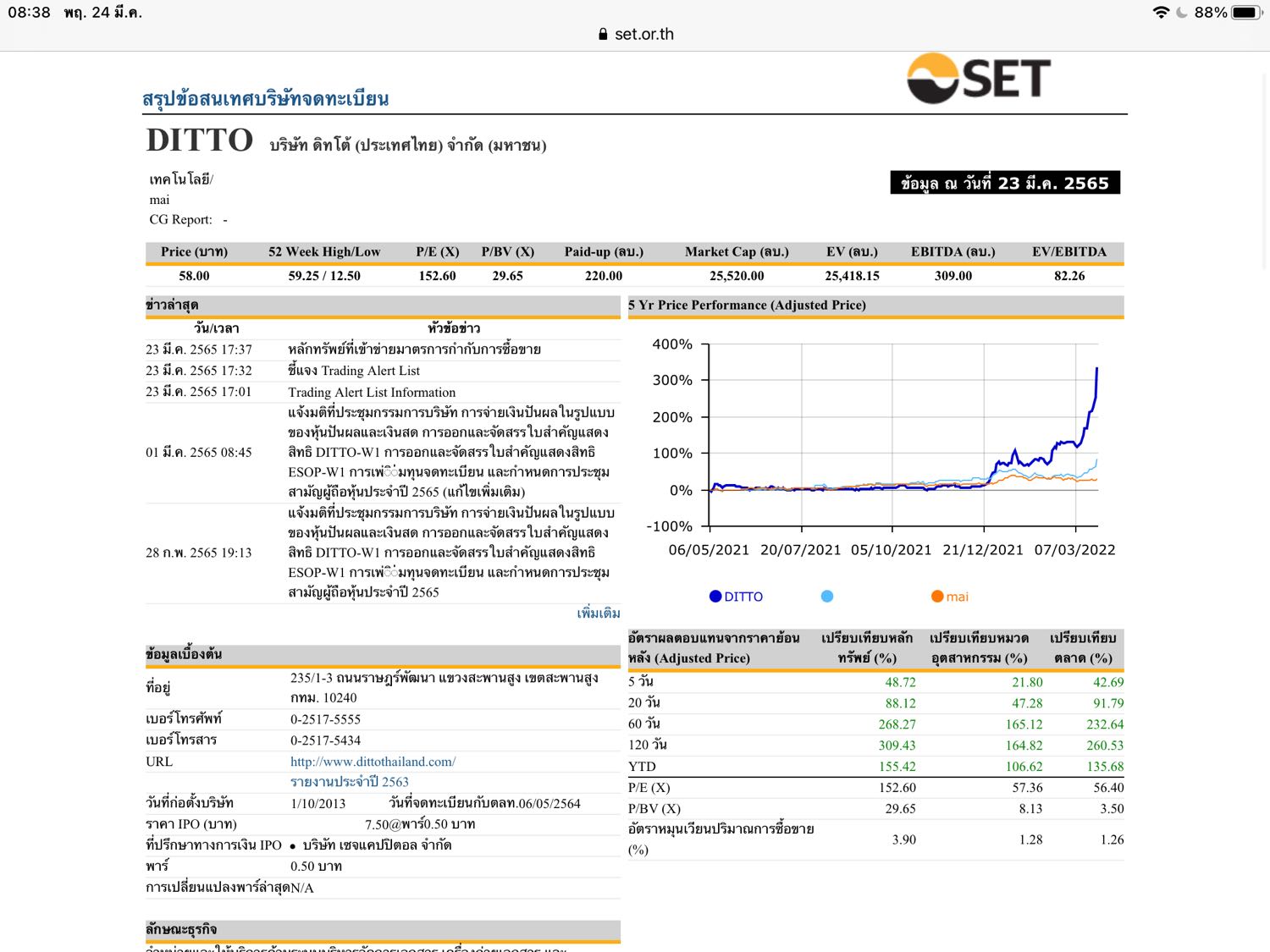The height and width of the screenshot is (952, 1270).
Task: Click the phone number 0-2517-5555
Action: click(x=325, y=719)
